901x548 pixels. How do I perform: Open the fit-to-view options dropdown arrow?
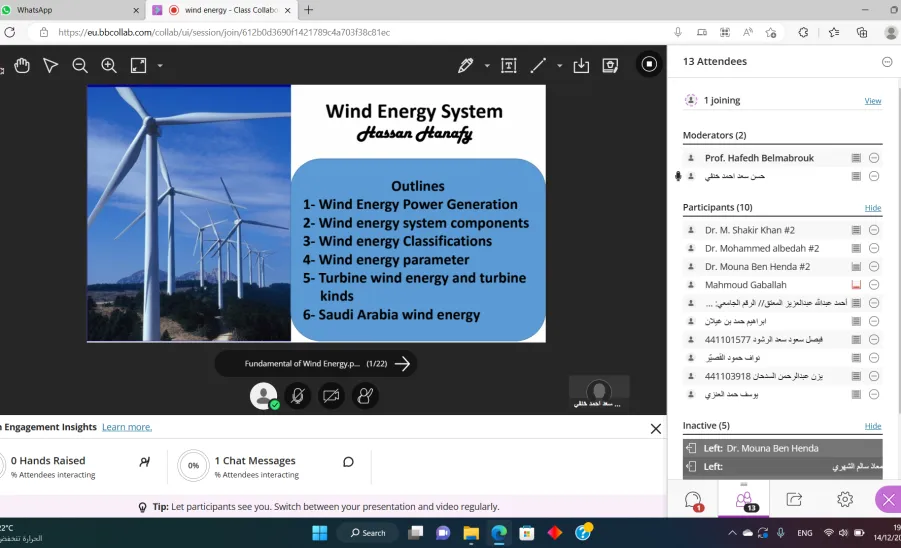point(160,65)
